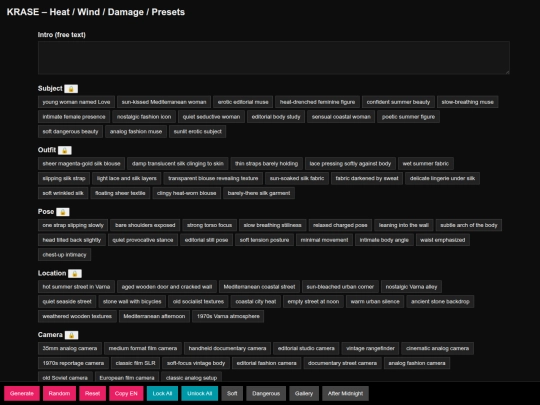Open the Gallery preset
This screenshot has height=405, width=540.
[304, 394]
